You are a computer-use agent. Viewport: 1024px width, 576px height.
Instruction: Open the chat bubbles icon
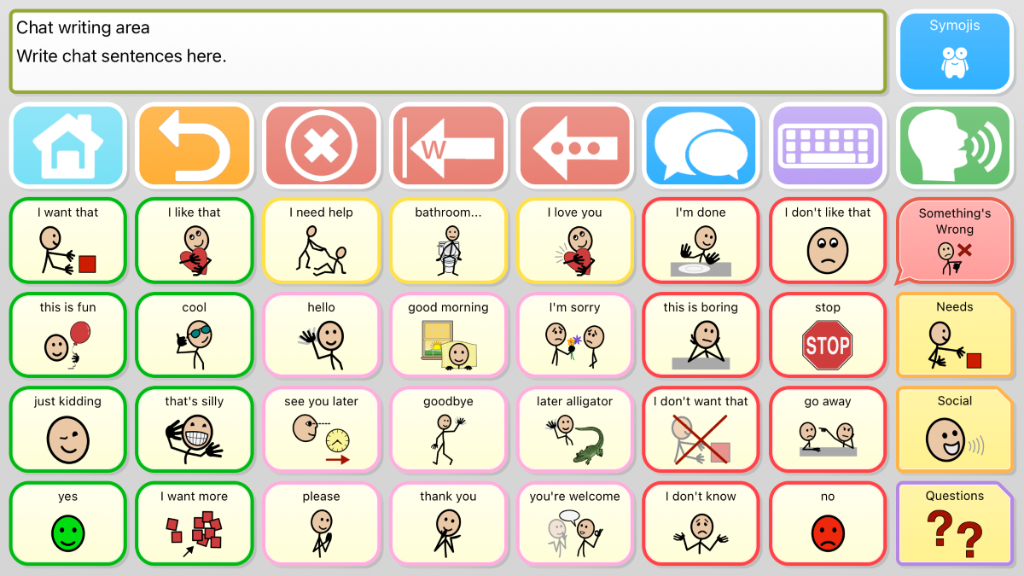tap(701, 146)
